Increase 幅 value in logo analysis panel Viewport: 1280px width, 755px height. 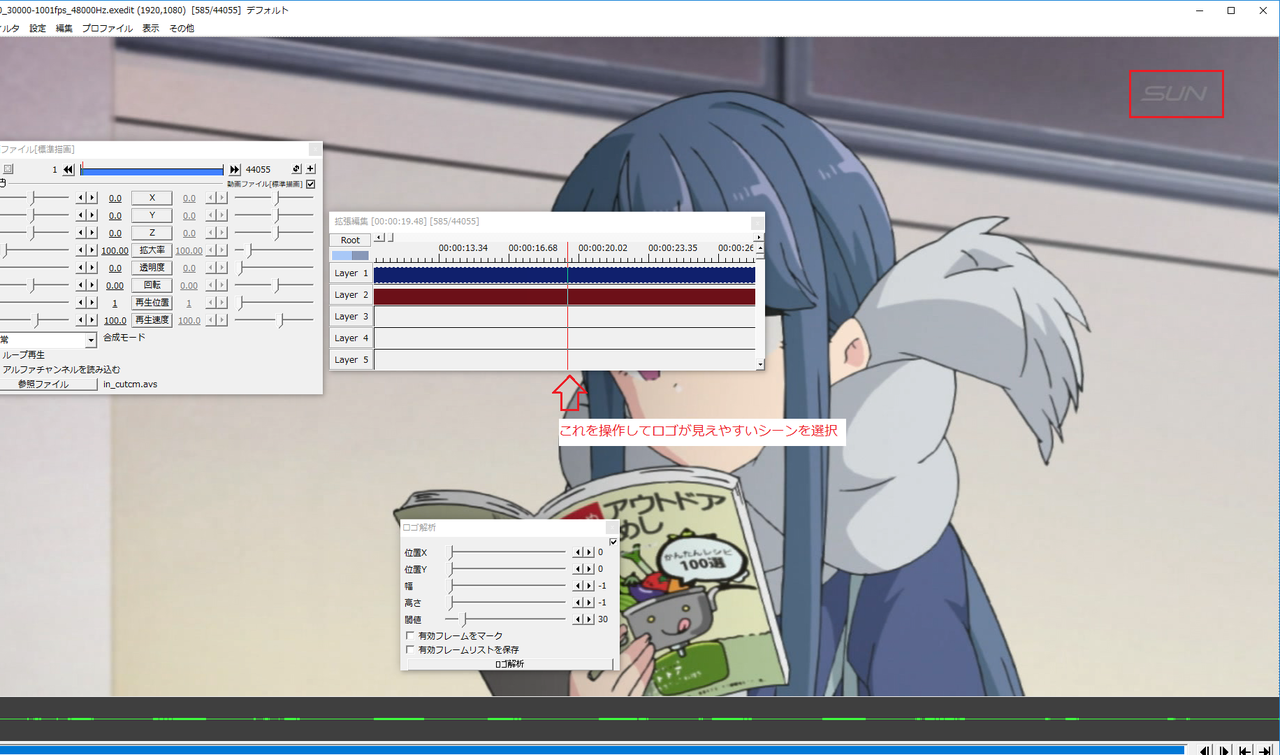(x=589, y=586)
